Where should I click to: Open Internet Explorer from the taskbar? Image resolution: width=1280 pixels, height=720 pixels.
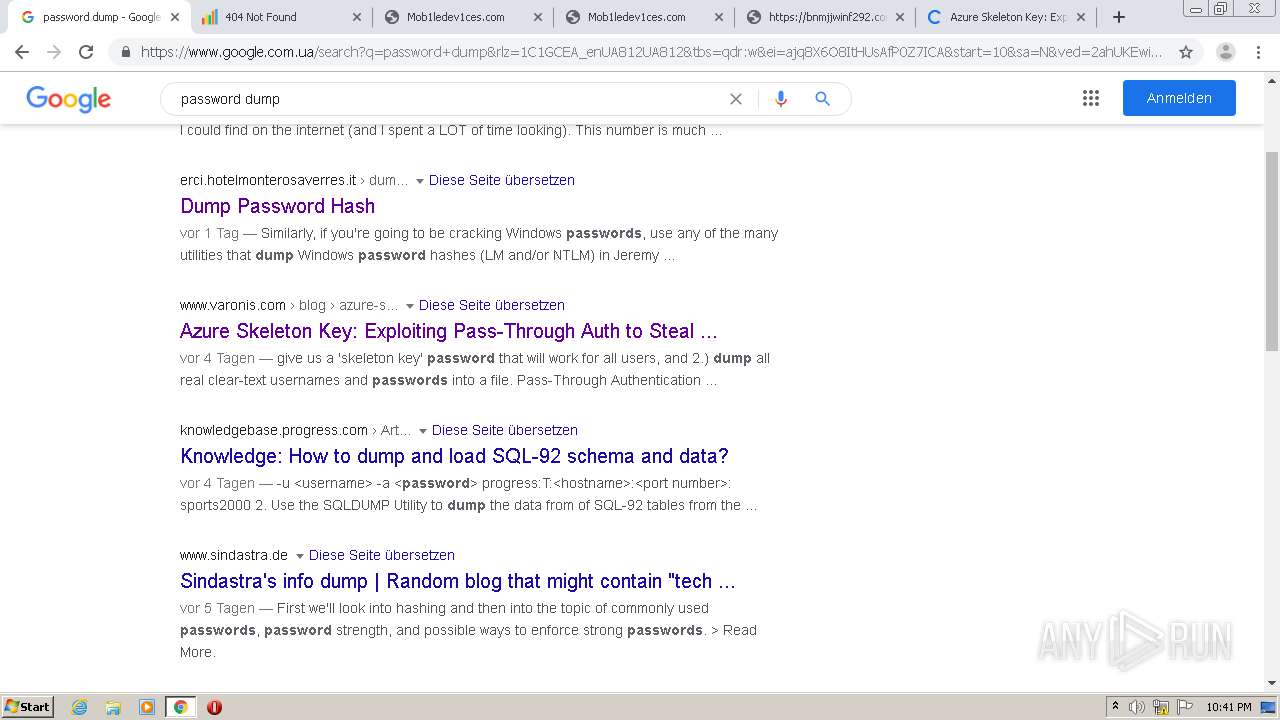pos(79,707)
